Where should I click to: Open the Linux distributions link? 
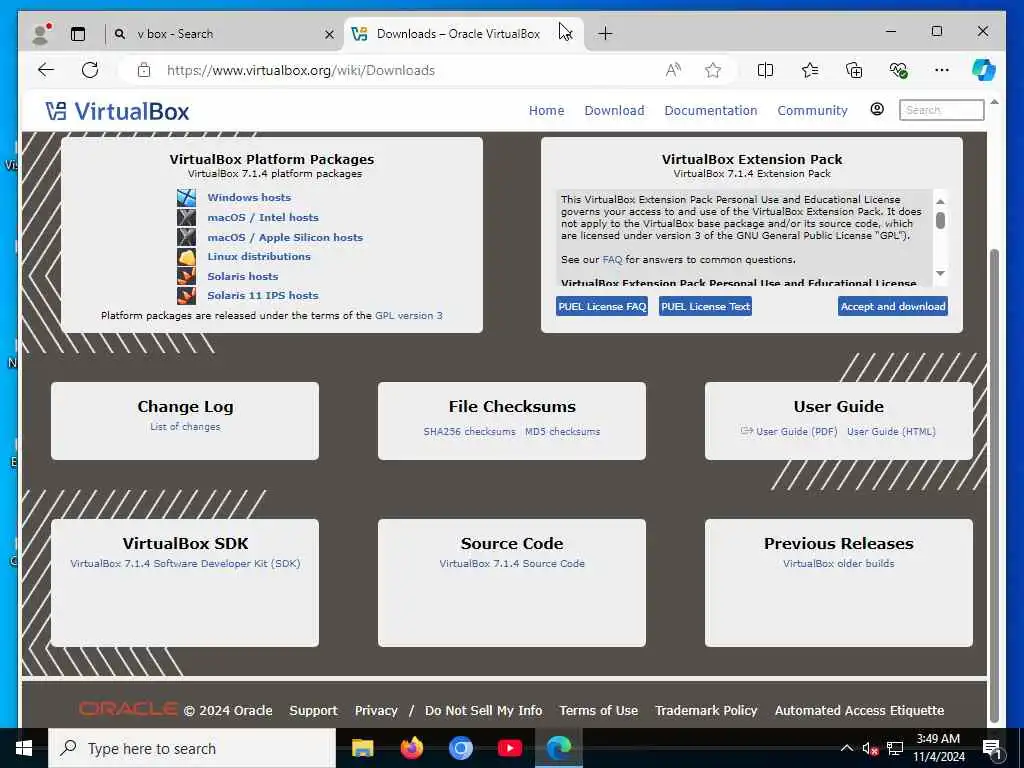click(259, 256)
